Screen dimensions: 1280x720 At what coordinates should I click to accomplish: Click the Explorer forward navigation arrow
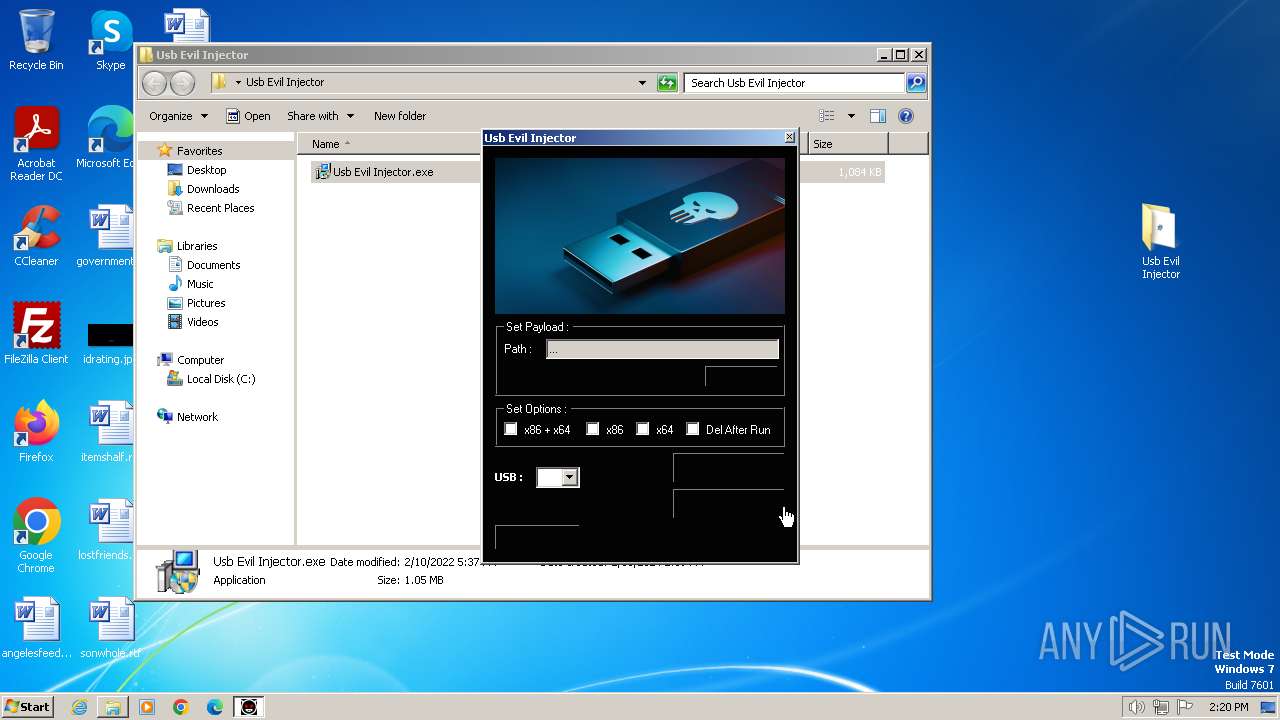pos(182,83)
